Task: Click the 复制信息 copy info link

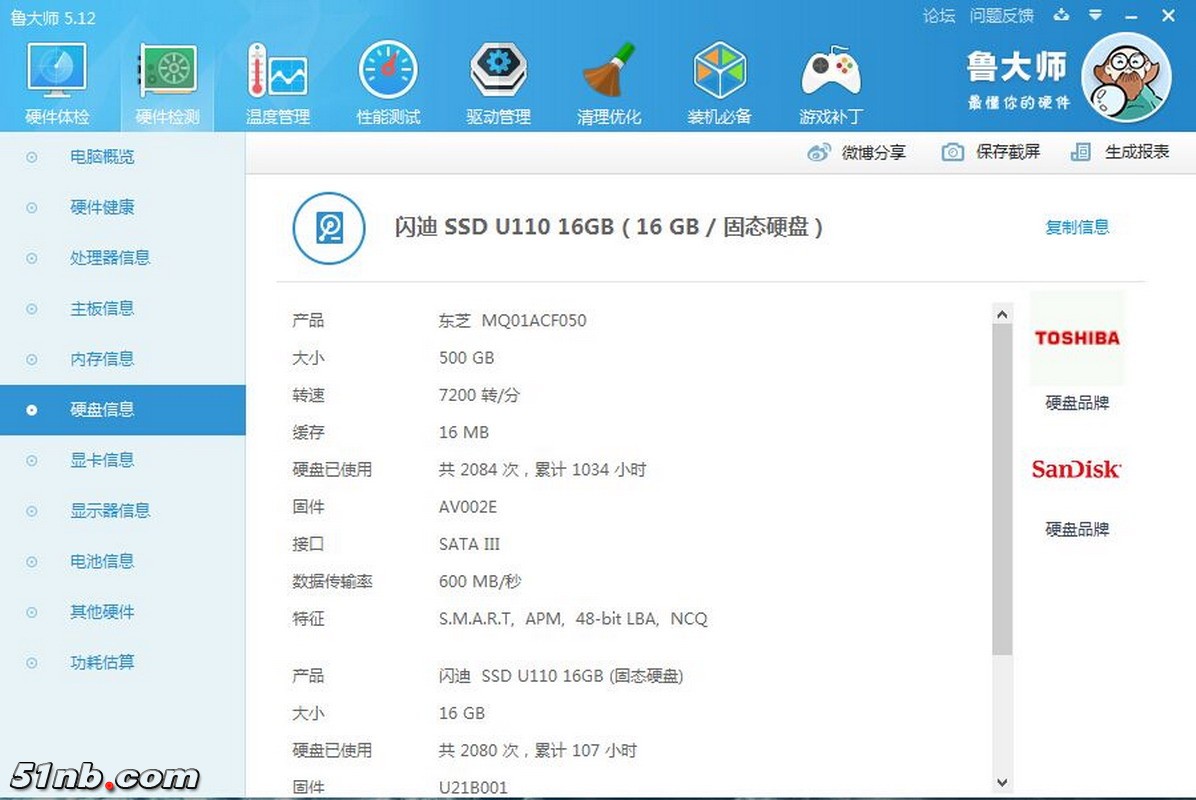Action: (1077, 227)
